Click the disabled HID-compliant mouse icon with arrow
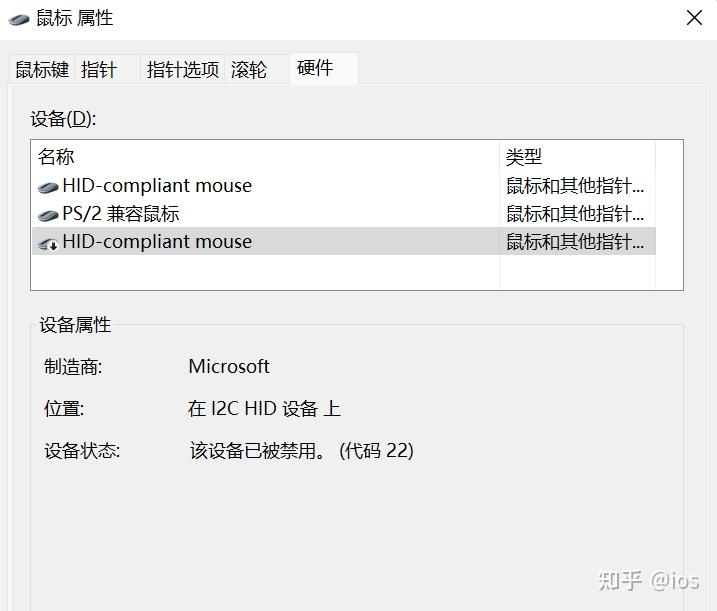This screenshot has width=717, height=611. (x=48, y=243)
